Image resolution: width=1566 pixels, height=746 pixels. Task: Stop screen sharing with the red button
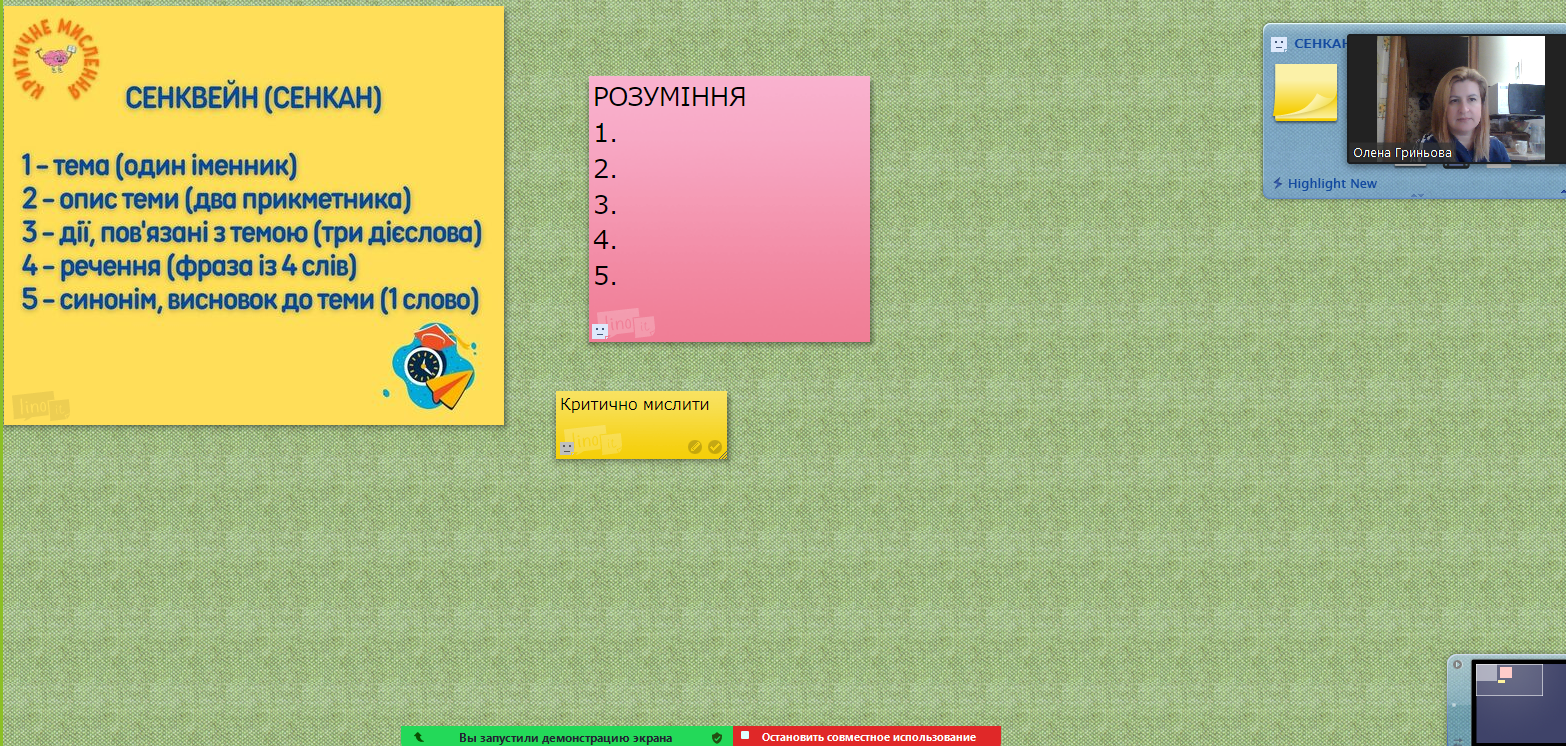click(x=867, y=737)
